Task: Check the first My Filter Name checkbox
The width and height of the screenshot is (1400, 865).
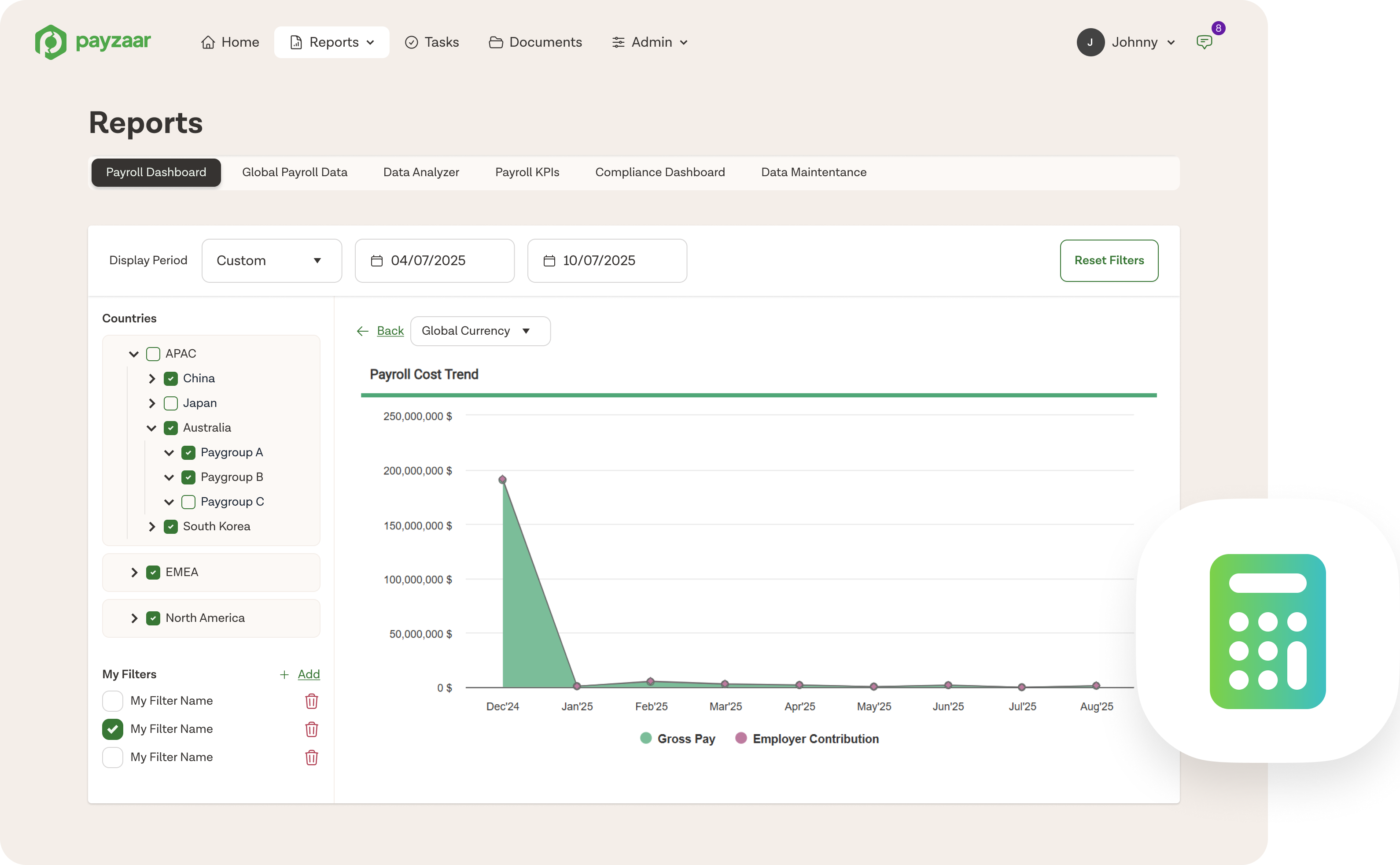Action: 113,701
